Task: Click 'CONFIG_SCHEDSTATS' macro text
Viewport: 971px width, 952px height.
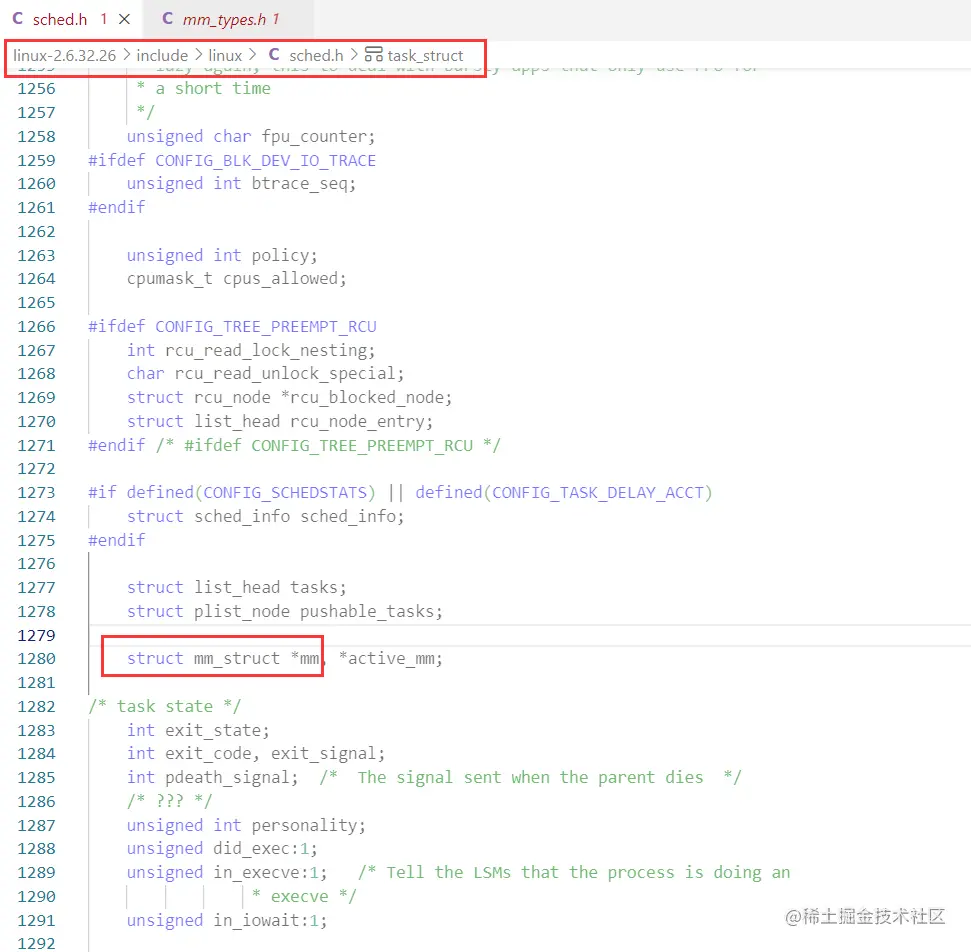Action: tap(285, 492)
